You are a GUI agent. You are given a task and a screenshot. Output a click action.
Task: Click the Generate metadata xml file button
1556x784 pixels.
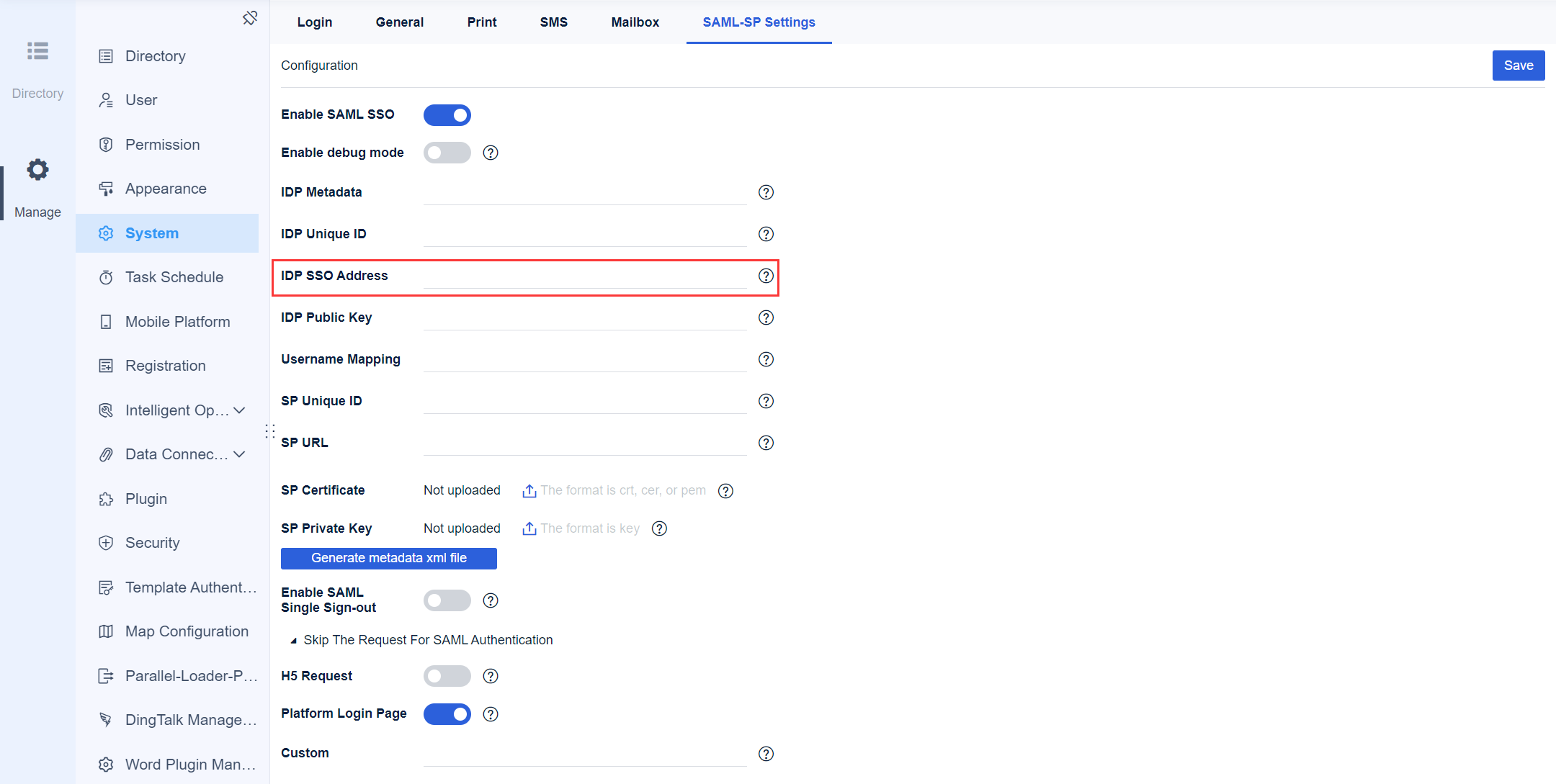pos(388,558)
